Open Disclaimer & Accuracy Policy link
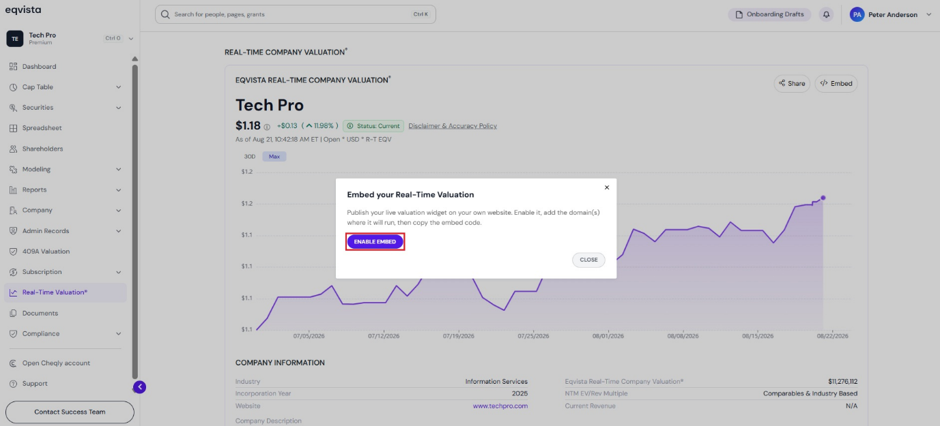 (x=453, y=126)
